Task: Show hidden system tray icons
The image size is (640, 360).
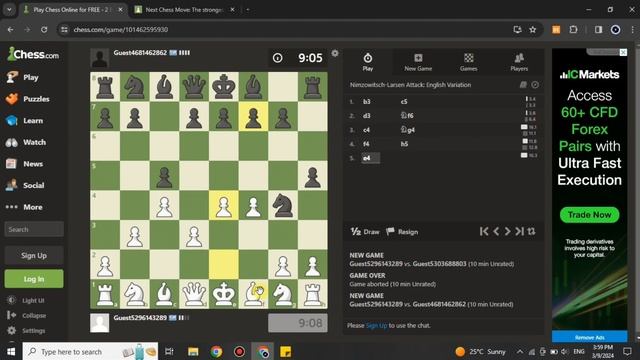Action: coord(520,351)
